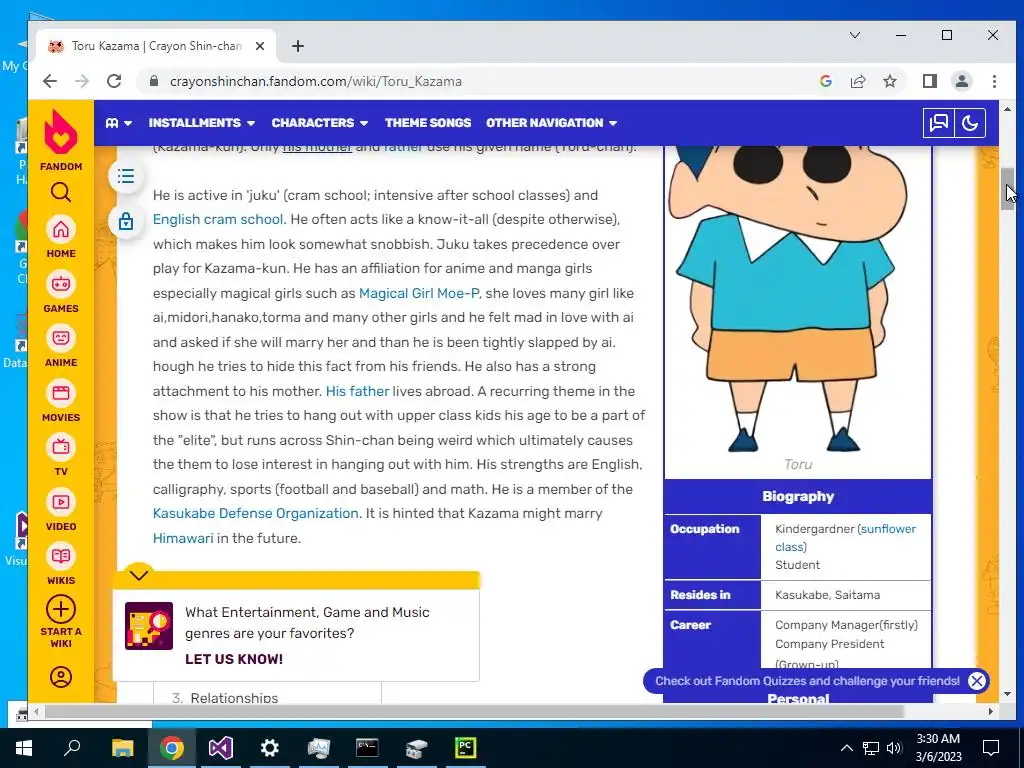Open the Magical Girl Moe-P link
The height and width of the screenshot is (768, 1024).
pos(419,293)
